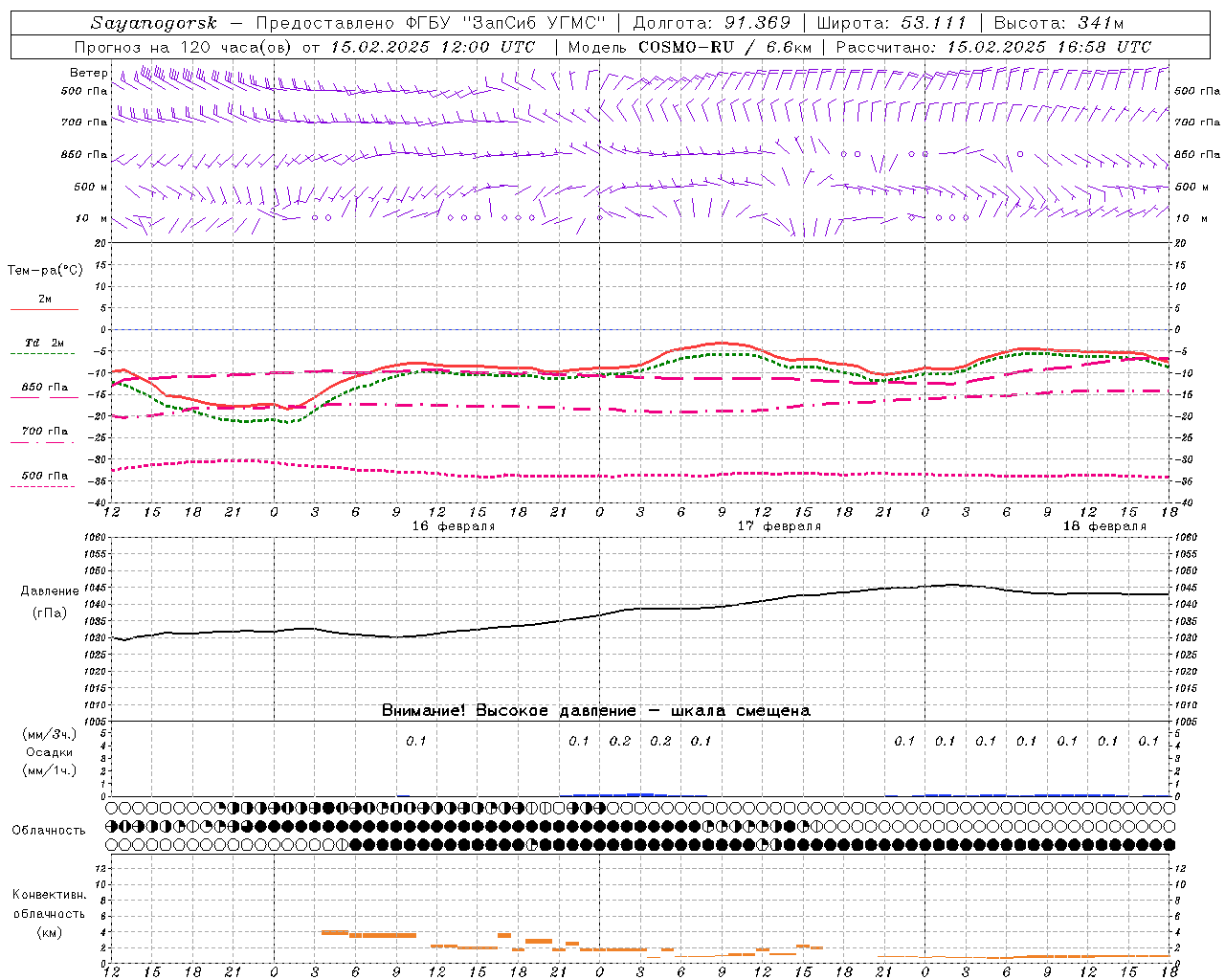Click the COSMO-RU / 6.6км model label
1225x980 pixels.
[x=724, y=47]
